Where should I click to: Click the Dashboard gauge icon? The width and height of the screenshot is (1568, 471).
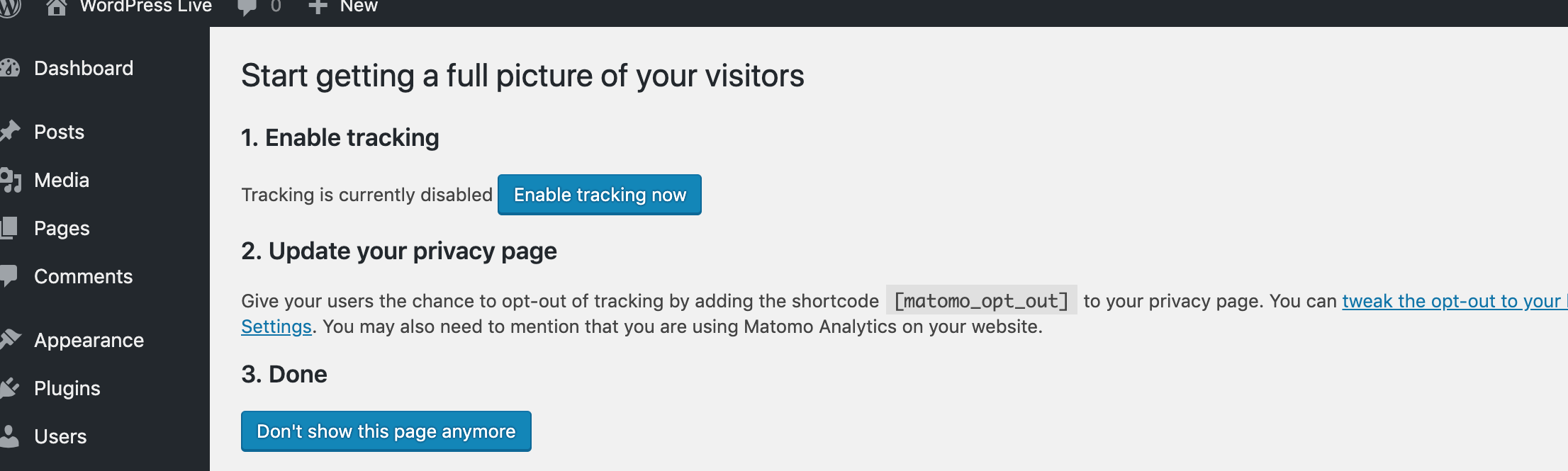point(10,68)
